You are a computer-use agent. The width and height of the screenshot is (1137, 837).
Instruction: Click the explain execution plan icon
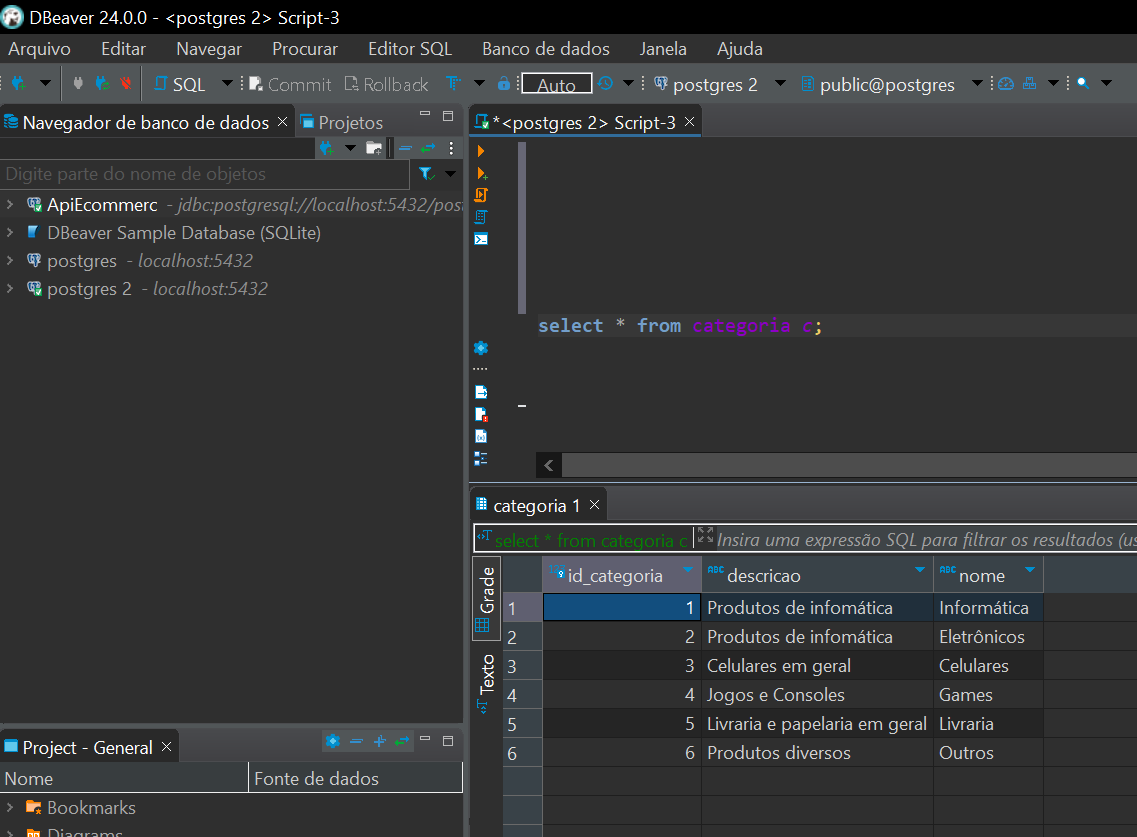(481, 217)
